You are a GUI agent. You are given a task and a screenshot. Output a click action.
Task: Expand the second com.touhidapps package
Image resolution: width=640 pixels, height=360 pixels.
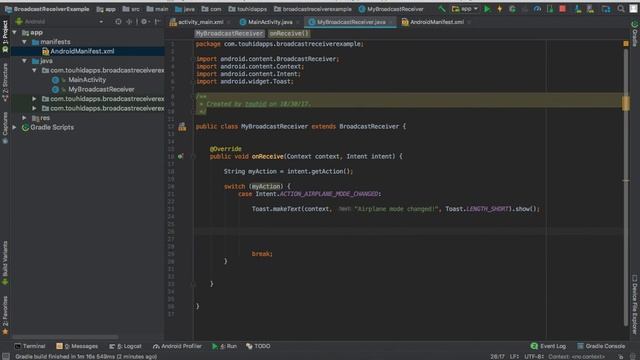(x=34, y=99)
